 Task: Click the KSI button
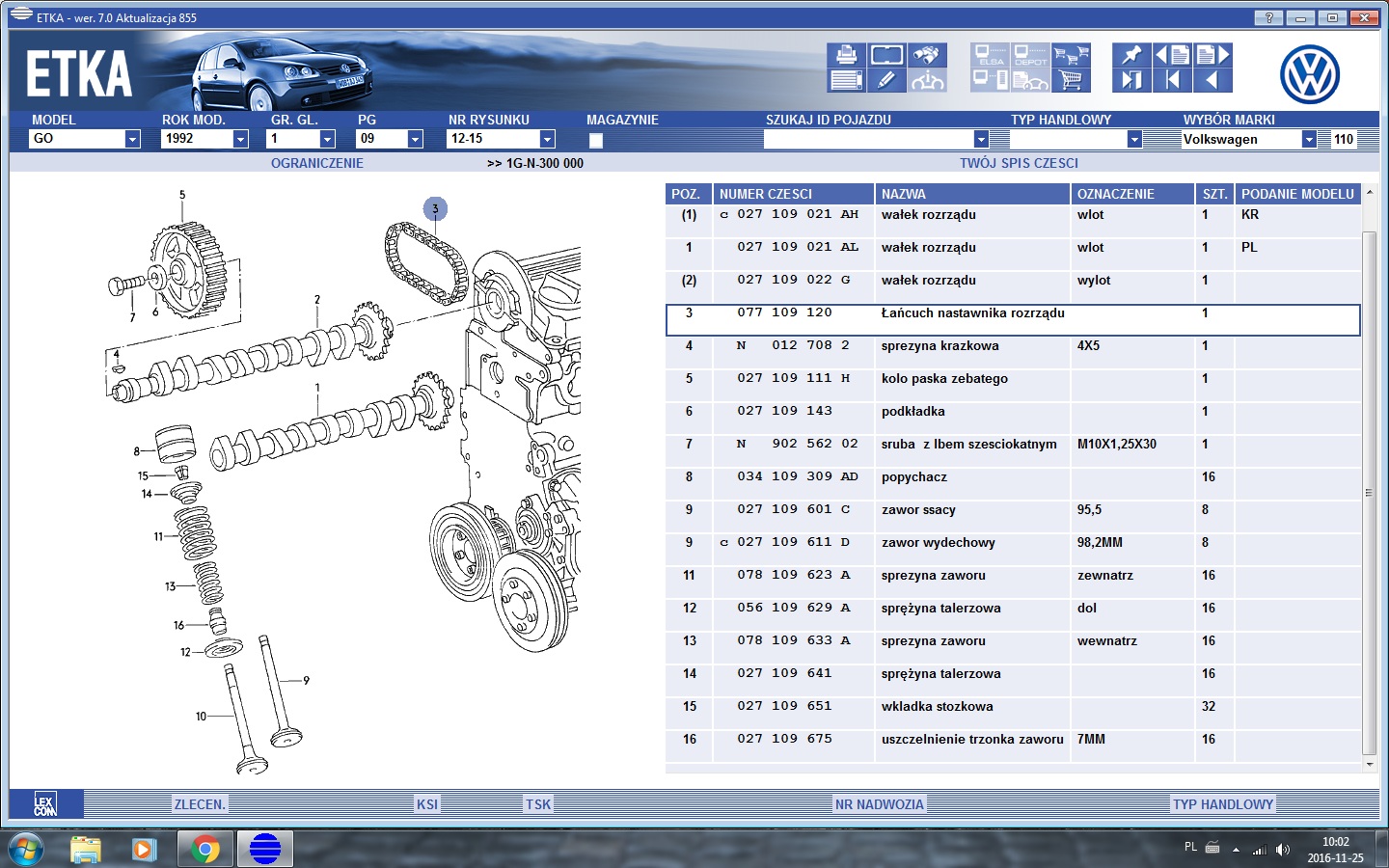pyautogui.click(x=427, y=804)
